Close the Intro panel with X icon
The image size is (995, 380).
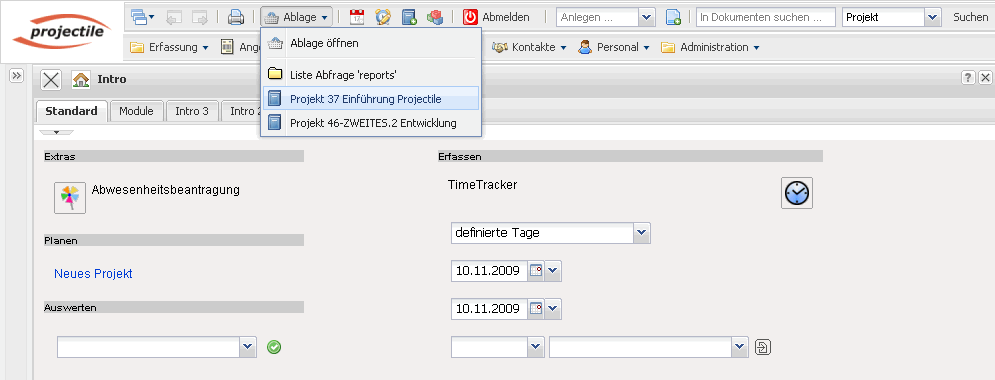[x=51, y=79]
